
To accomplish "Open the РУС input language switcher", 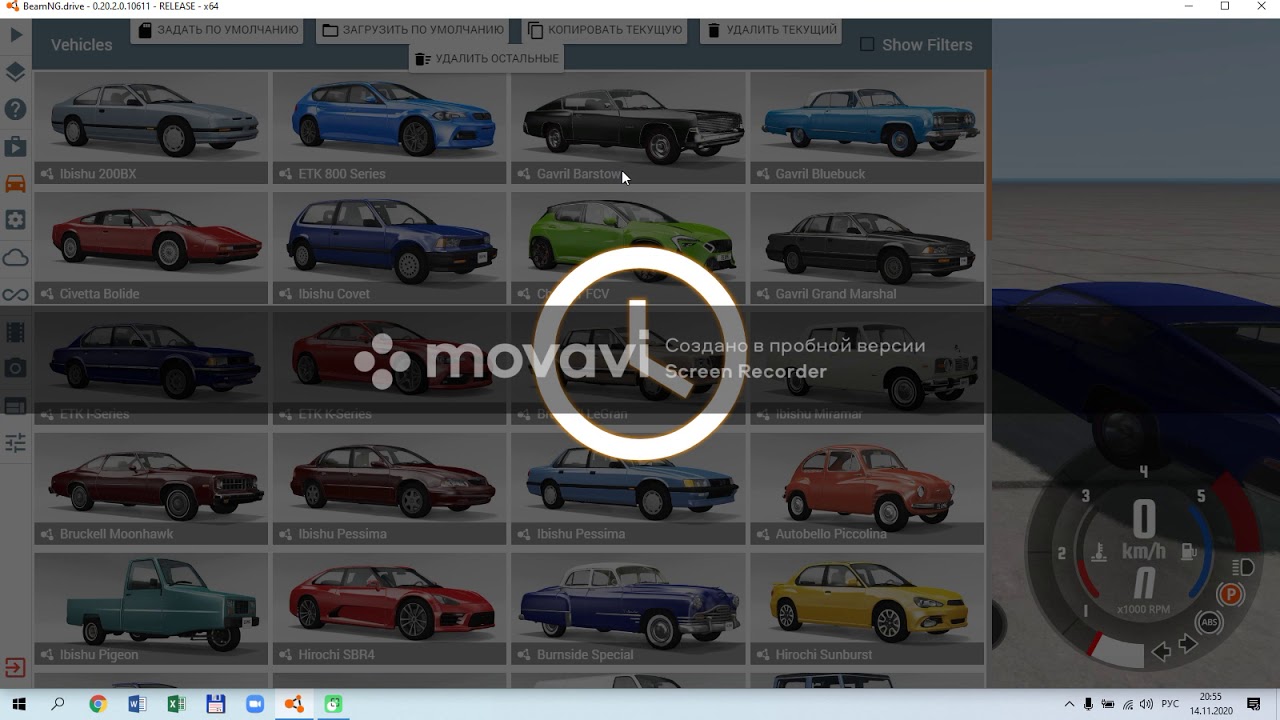I will pyautogui.click(x=1170, y=704).
